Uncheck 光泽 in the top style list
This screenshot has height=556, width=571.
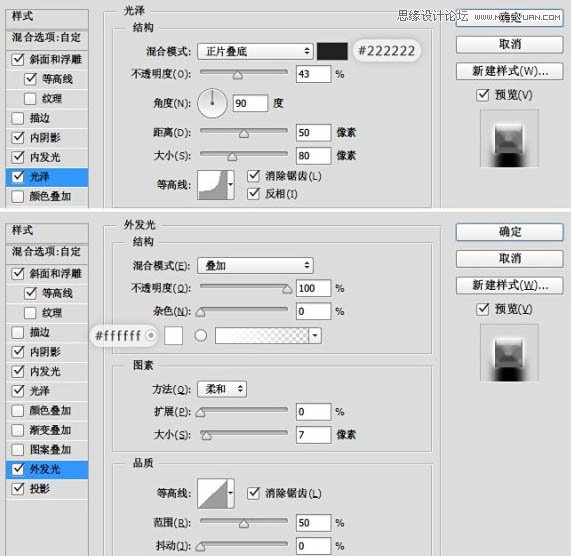(x=18, y=177)
